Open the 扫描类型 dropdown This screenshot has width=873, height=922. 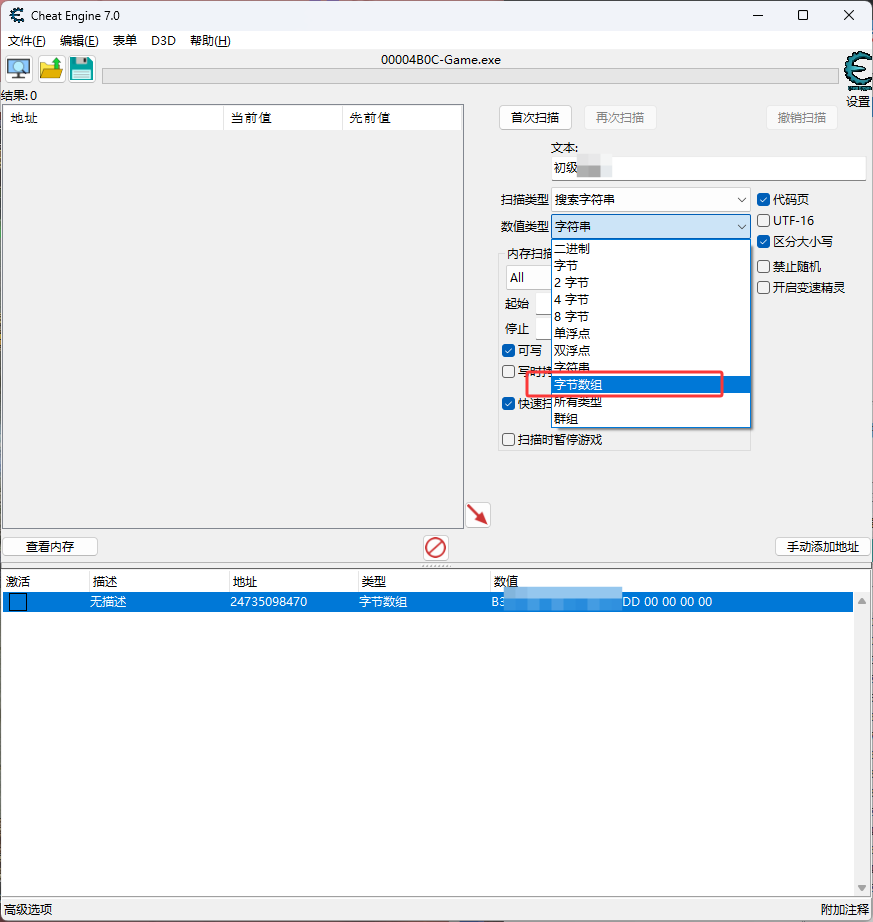(x=650, y=200)
